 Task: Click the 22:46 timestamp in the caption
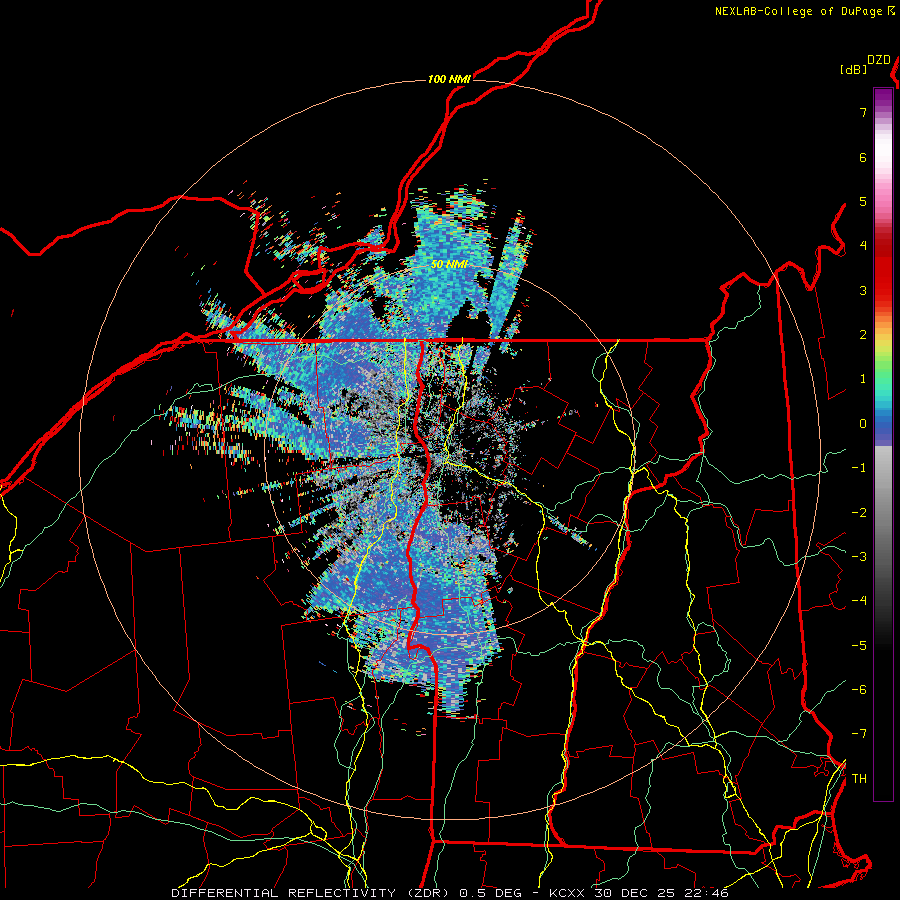pos(705,893)
